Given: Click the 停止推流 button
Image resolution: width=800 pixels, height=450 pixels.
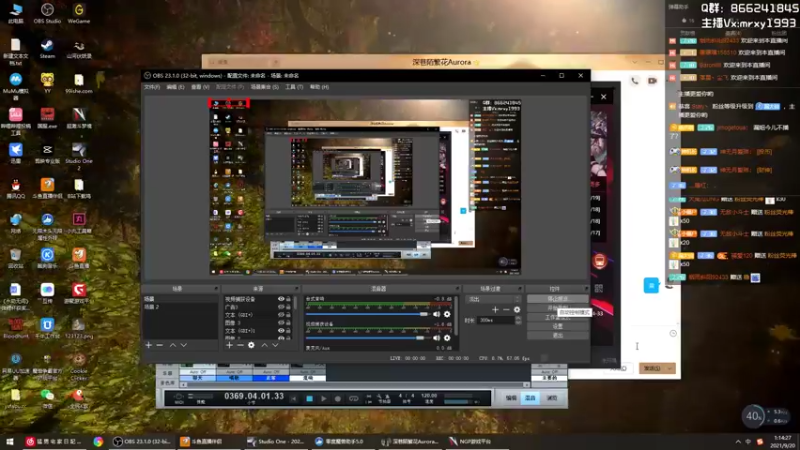Looking at the screenshot, I should click(x=557, y=299).
